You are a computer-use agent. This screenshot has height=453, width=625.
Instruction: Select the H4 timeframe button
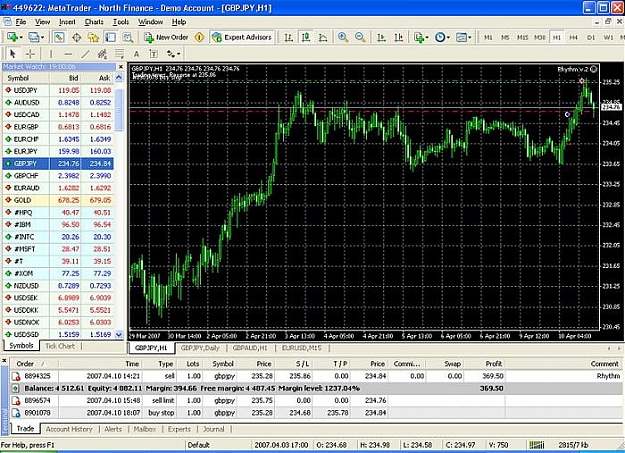(x=574, y=37)
